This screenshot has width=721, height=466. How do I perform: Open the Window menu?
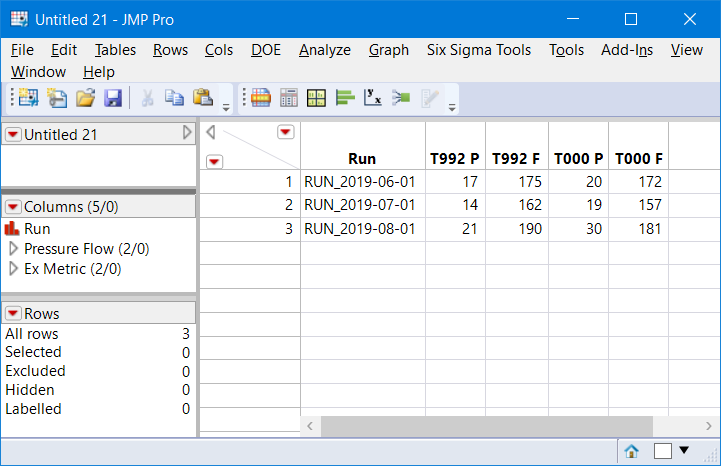coord(39,72)
